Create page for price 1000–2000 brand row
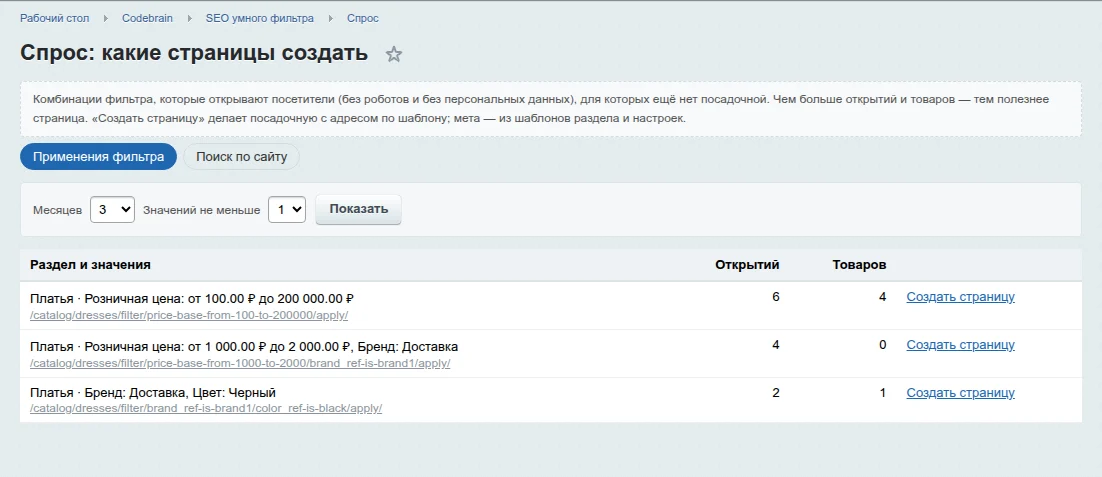1102x477 pixels. (x=960, y=345)
